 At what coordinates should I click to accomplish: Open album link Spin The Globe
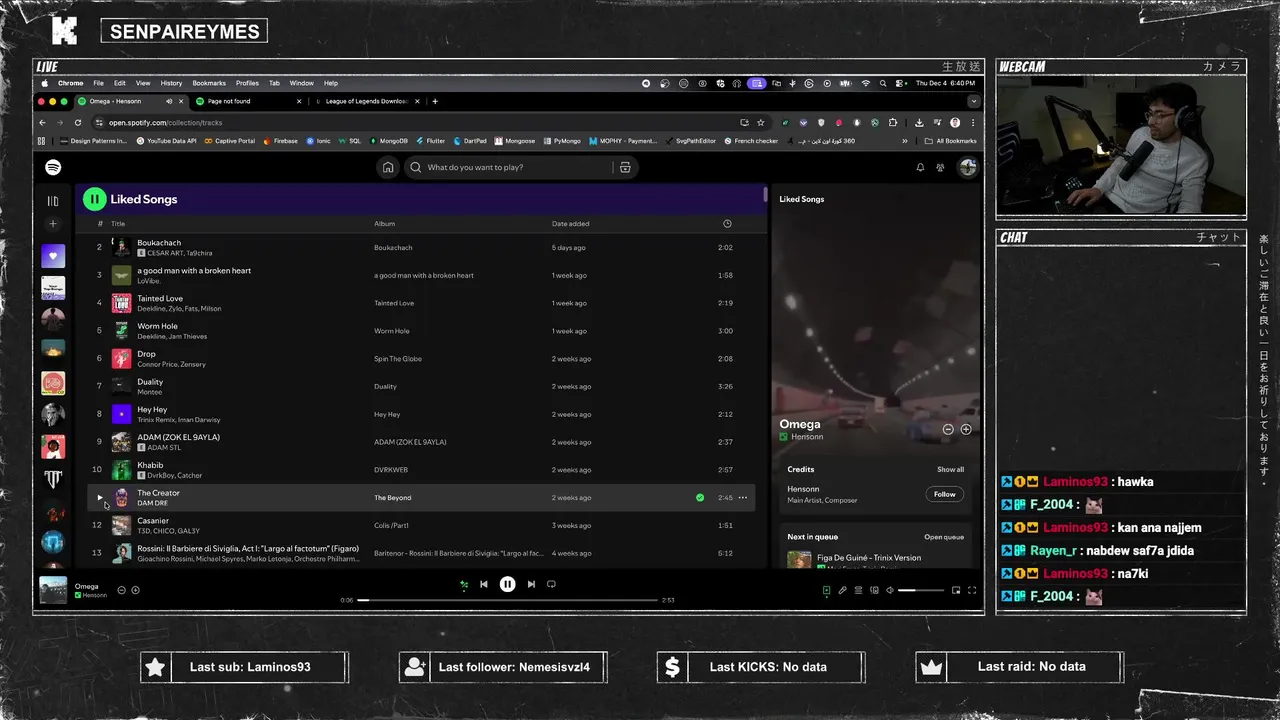pyautogui.click(x=398, y=359)
